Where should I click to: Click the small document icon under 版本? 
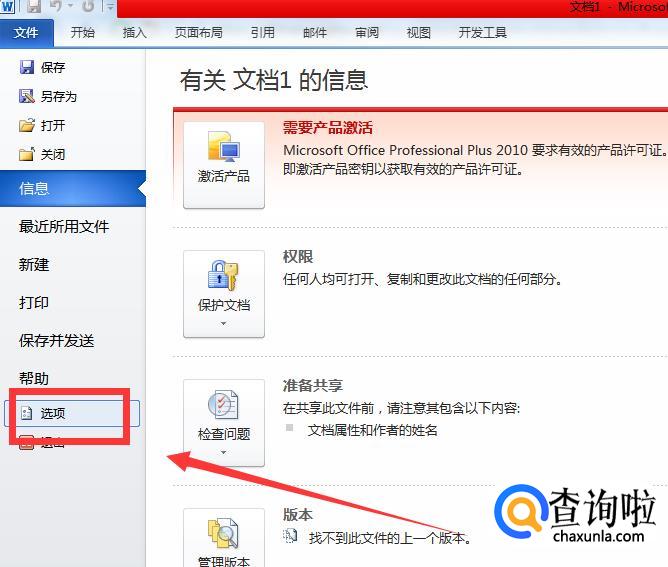coord(290,536)
